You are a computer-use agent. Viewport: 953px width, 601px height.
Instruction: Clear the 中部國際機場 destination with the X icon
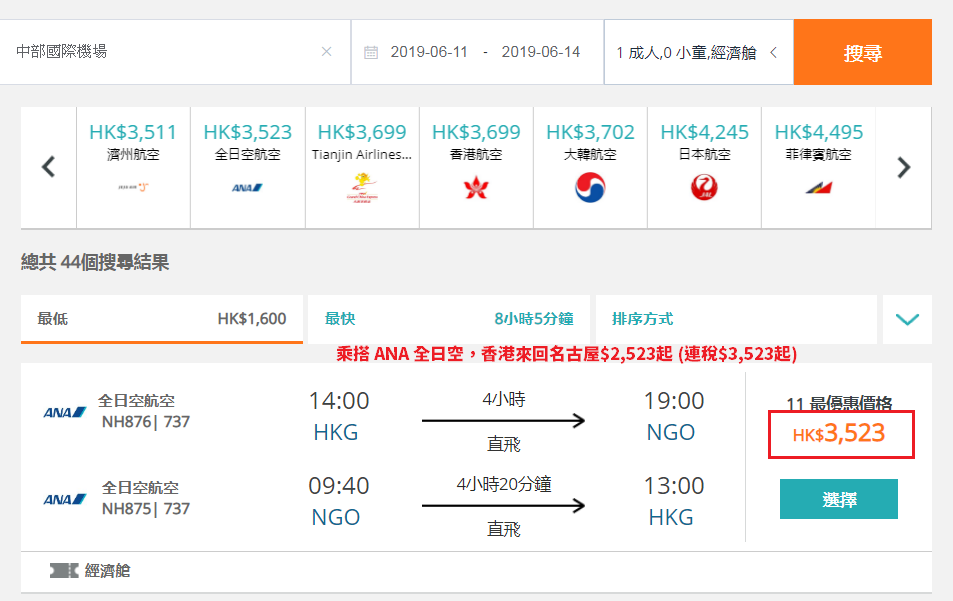326,52
